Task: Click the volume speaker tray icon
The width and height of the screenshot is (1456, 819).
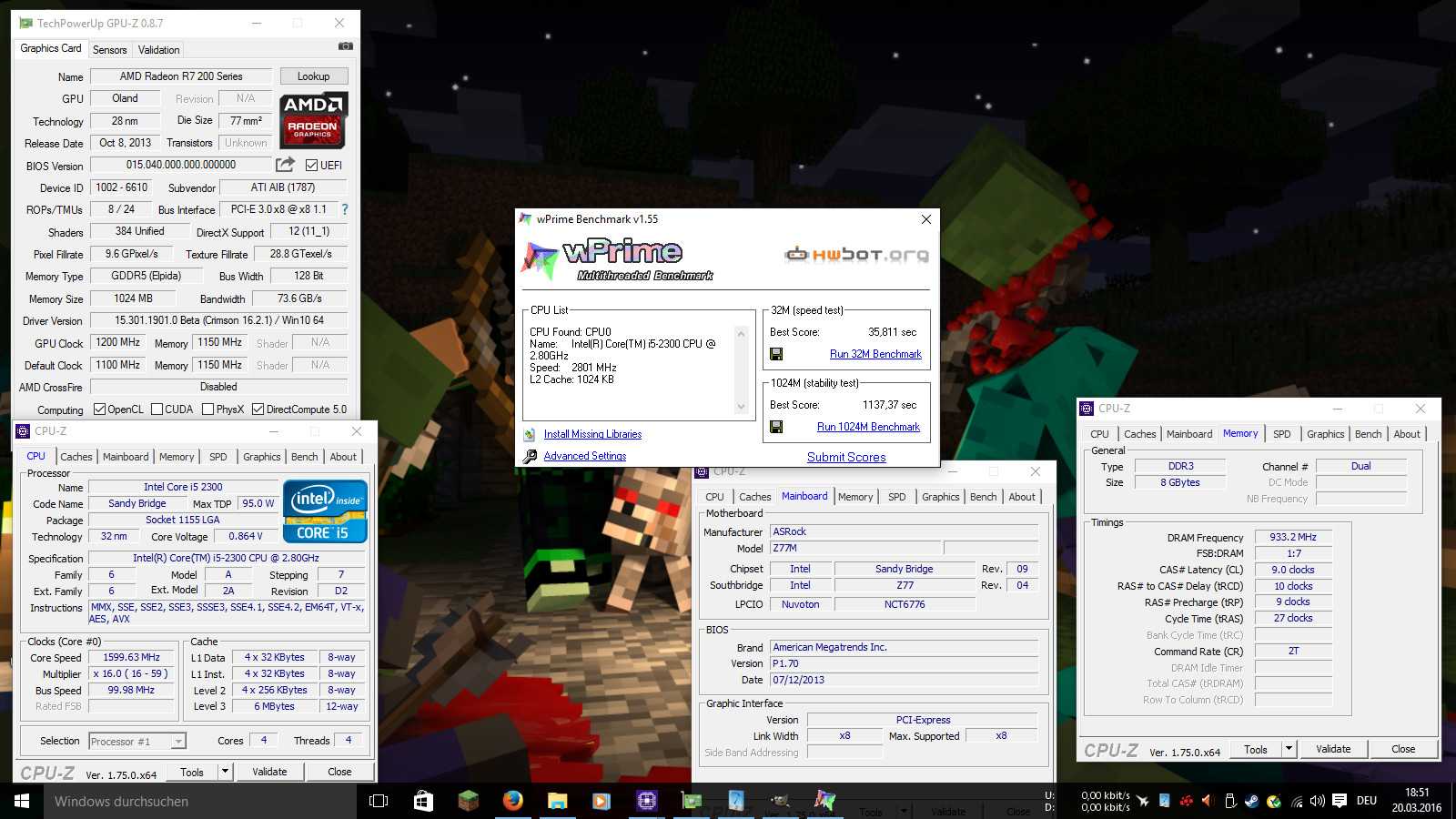Action: pos(1317,801)
